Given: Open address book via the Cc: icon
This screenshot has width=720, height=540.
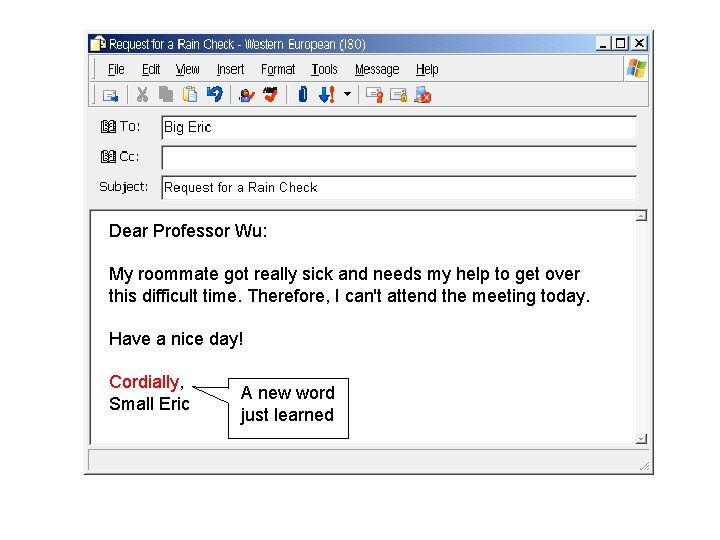Looking at the screenshot, I should coord(108,157).
